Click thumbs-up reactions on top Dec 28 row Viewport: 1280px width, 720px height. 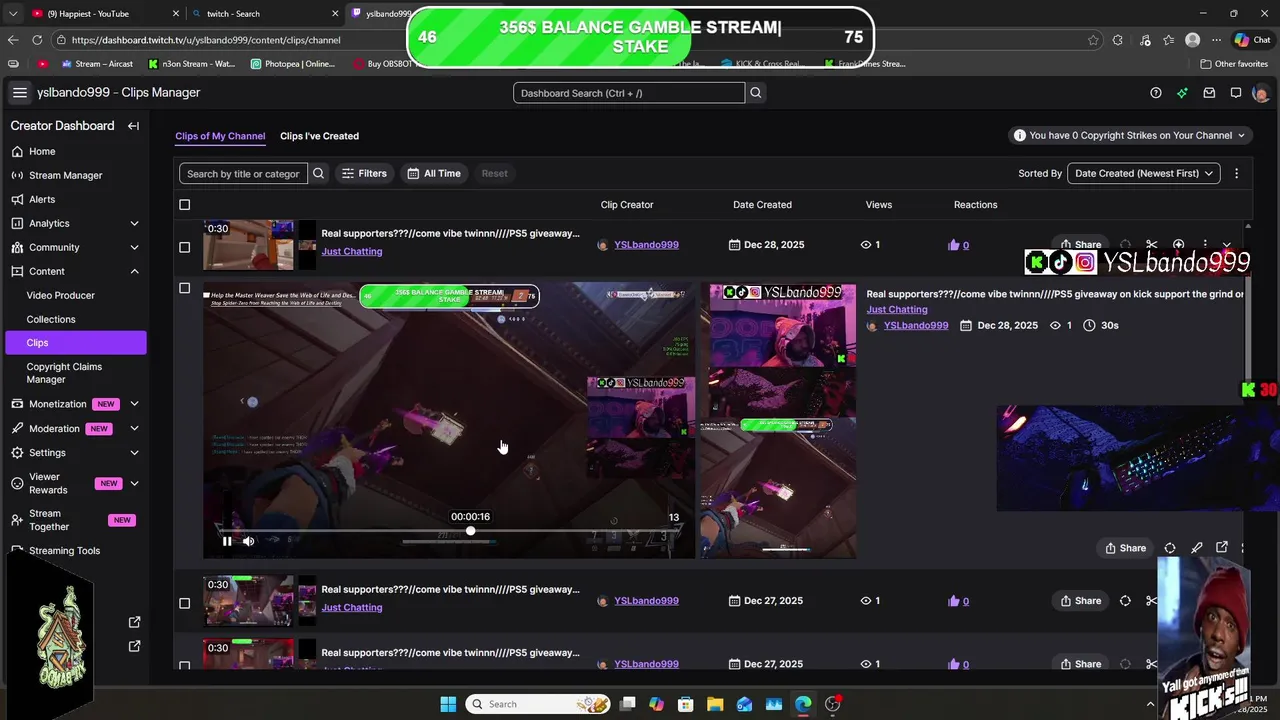(958, 245)
